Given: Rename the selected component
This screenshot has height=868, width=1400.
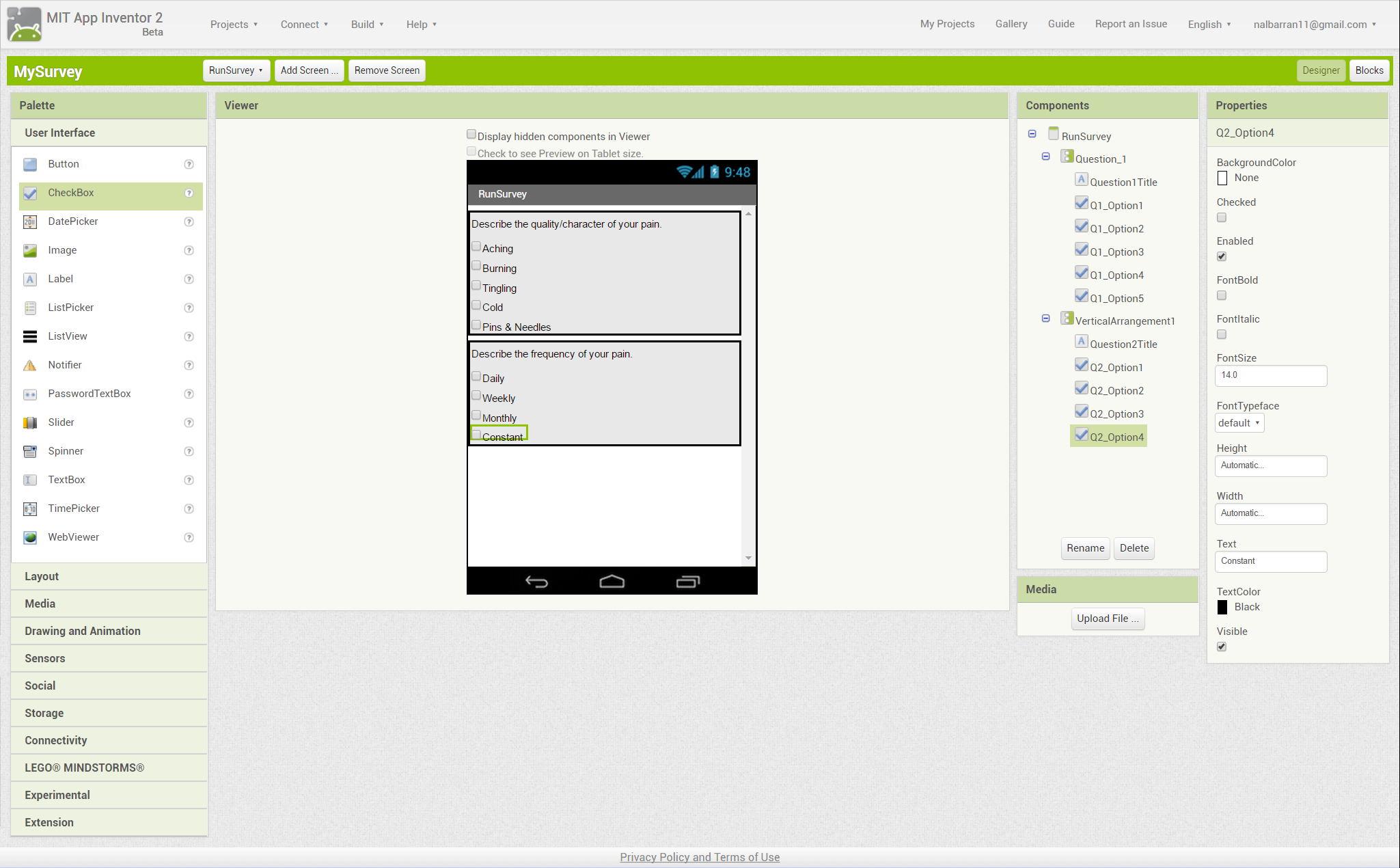Looking at the screenshot, I should [1085, 548].
